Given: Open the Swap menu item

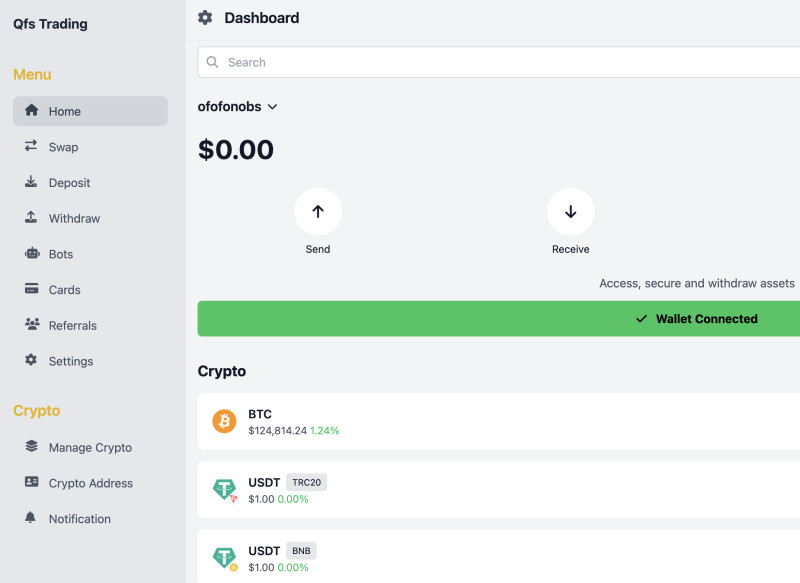Looking at the screenshot, I should [x=63, y=147].
